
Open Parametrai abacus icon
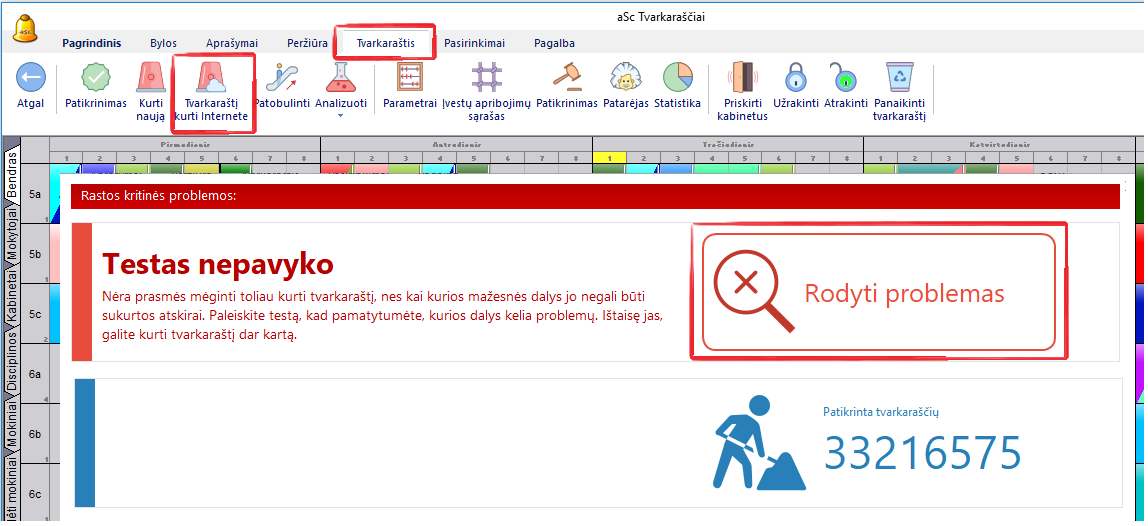click(x=410, y=77)
